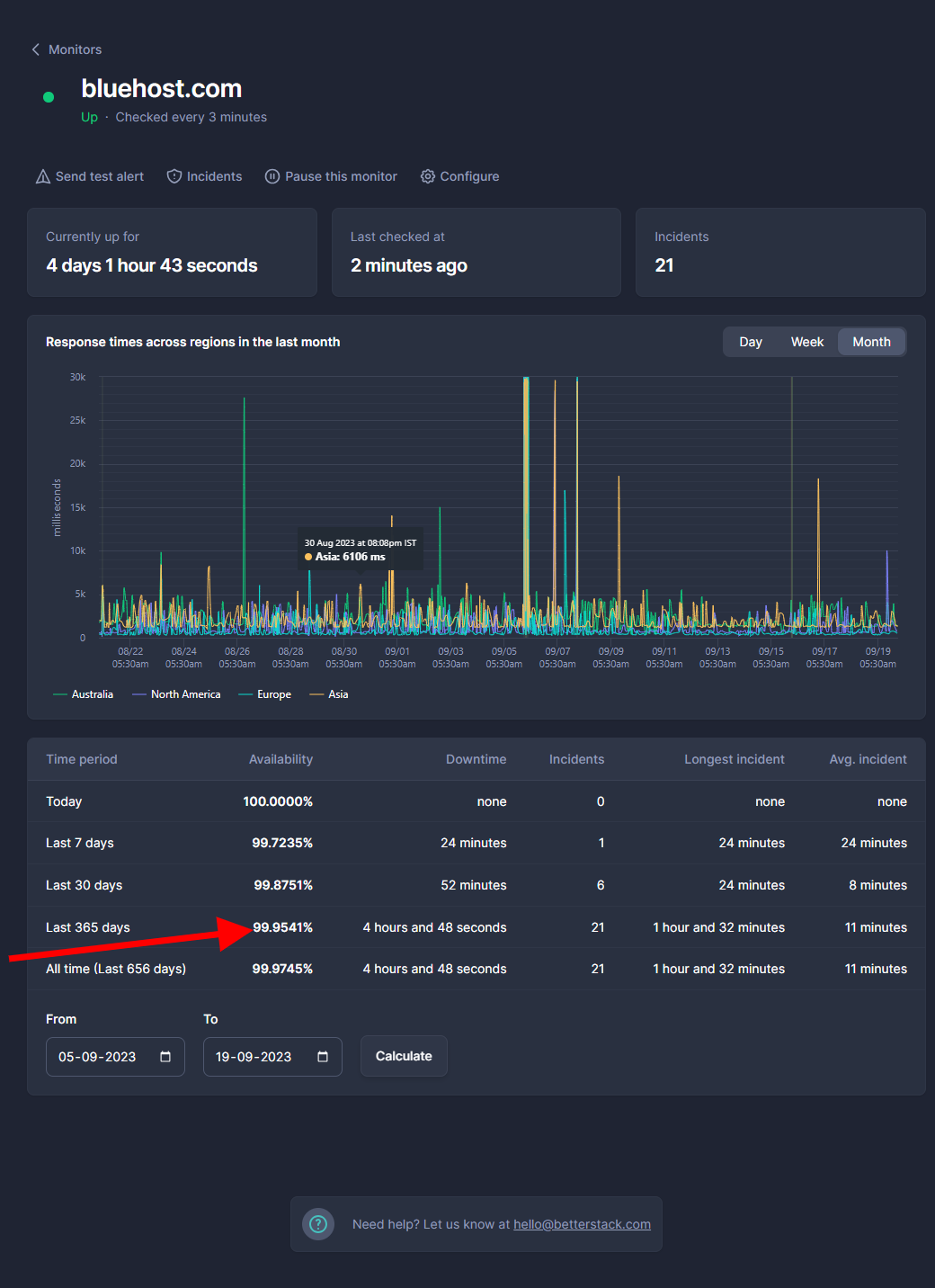Toggle Asia series in chart legend

pyautogui.click(x=329, y=694)
